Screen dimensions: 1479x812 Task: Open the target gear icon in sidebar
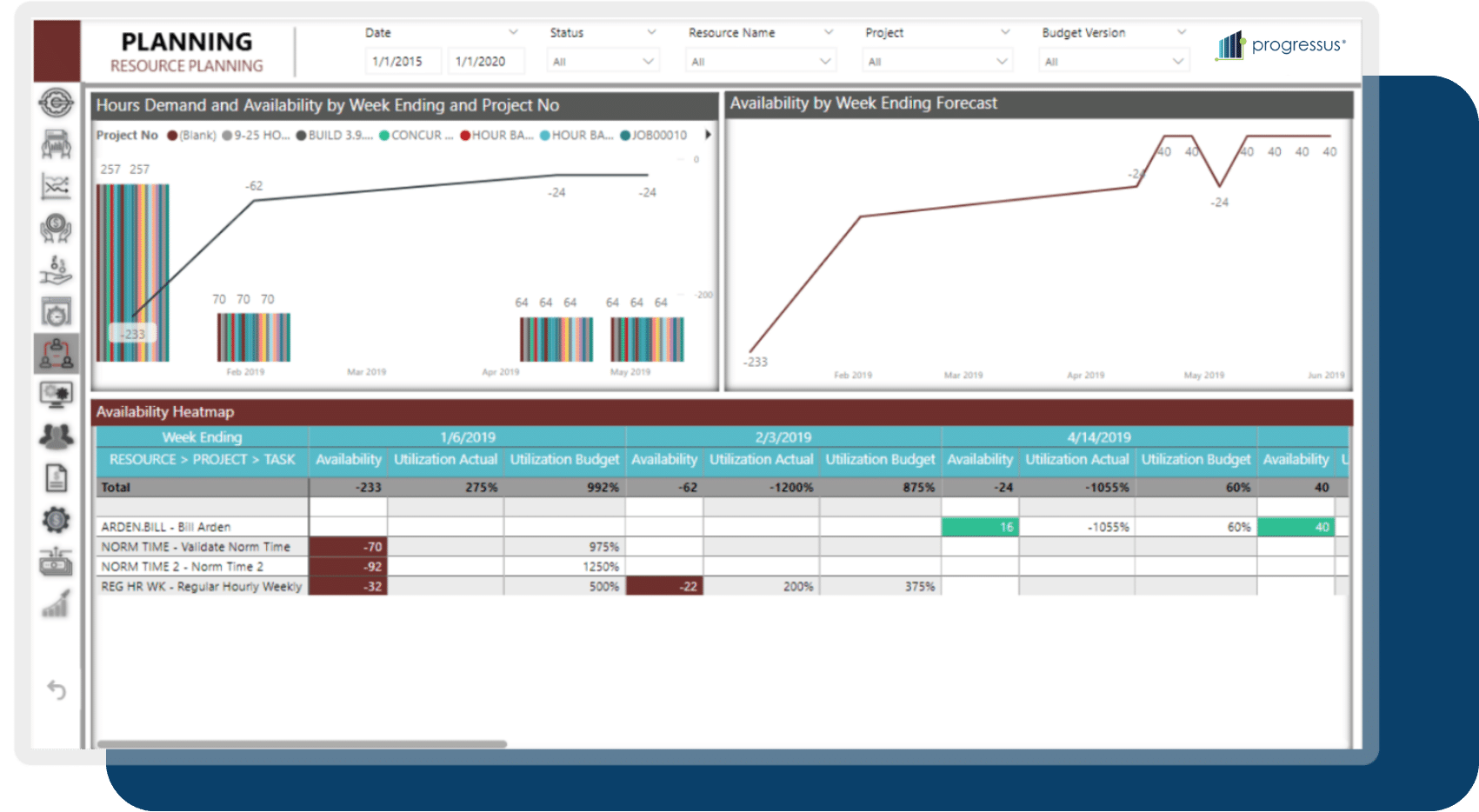(56, 103)
